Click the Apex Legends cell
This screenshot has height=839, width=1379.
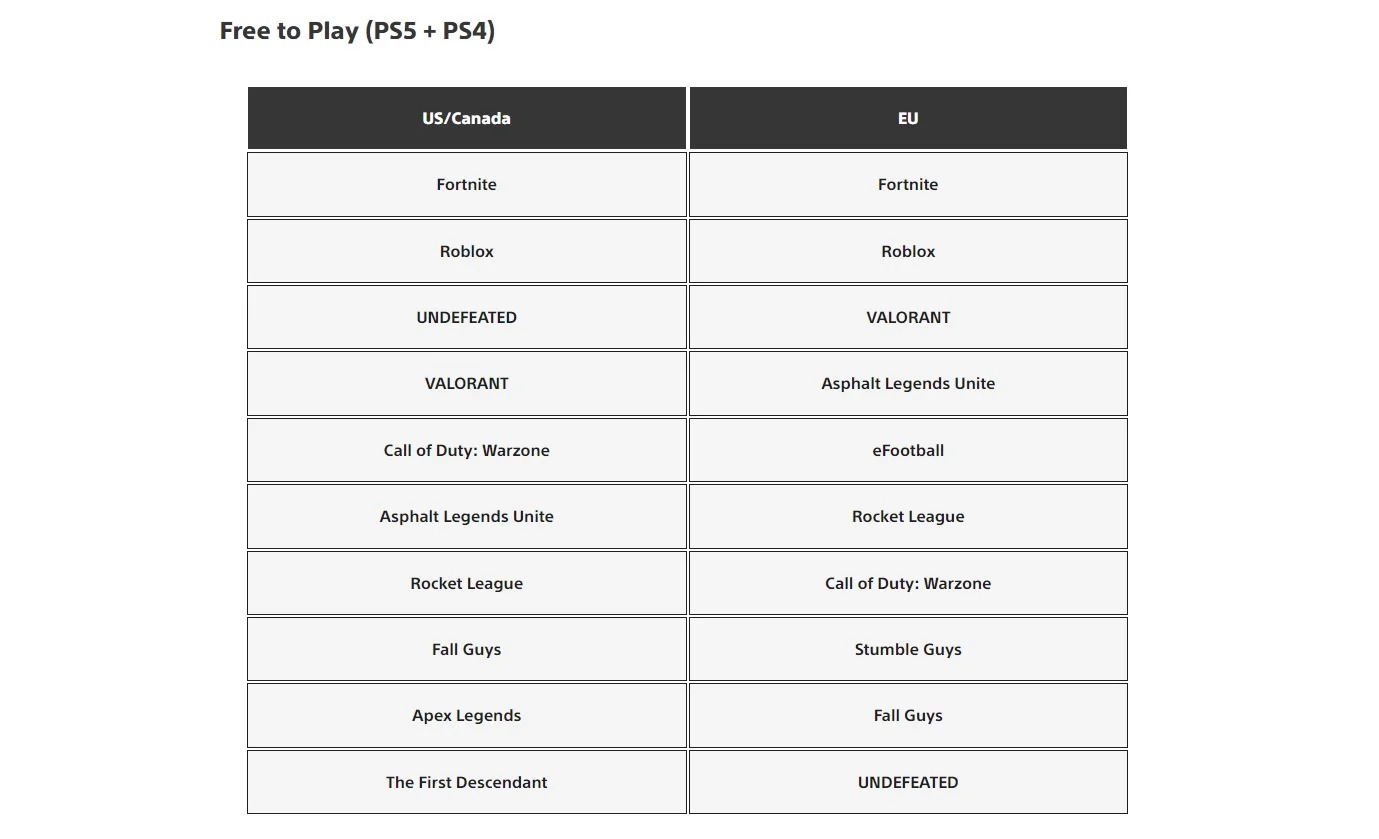466,715
